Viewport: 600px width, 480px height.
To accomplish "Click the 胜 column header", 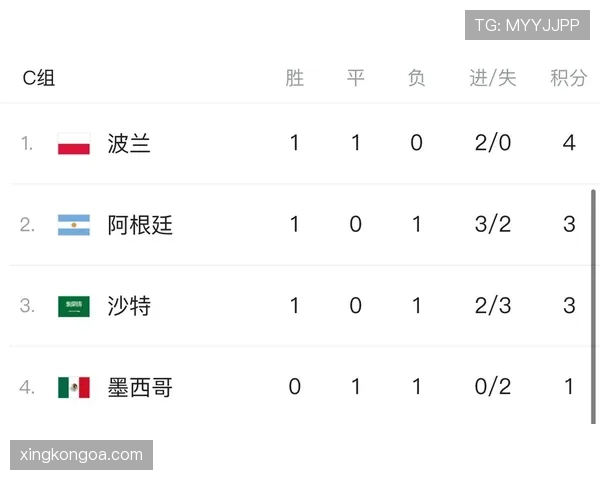I will 295,78.
